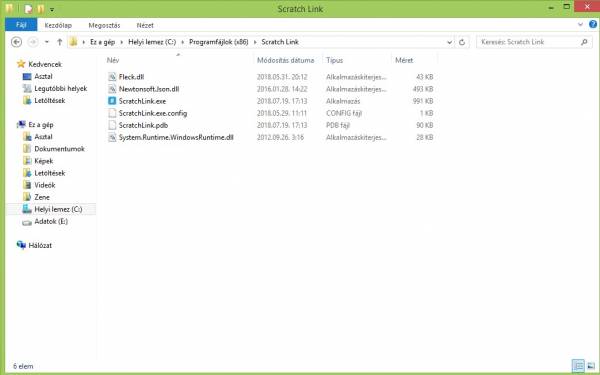Click Programfájlok (x86) breadcrumb
The height and width of the screenshot is (375, 600).
coord(218,42)
